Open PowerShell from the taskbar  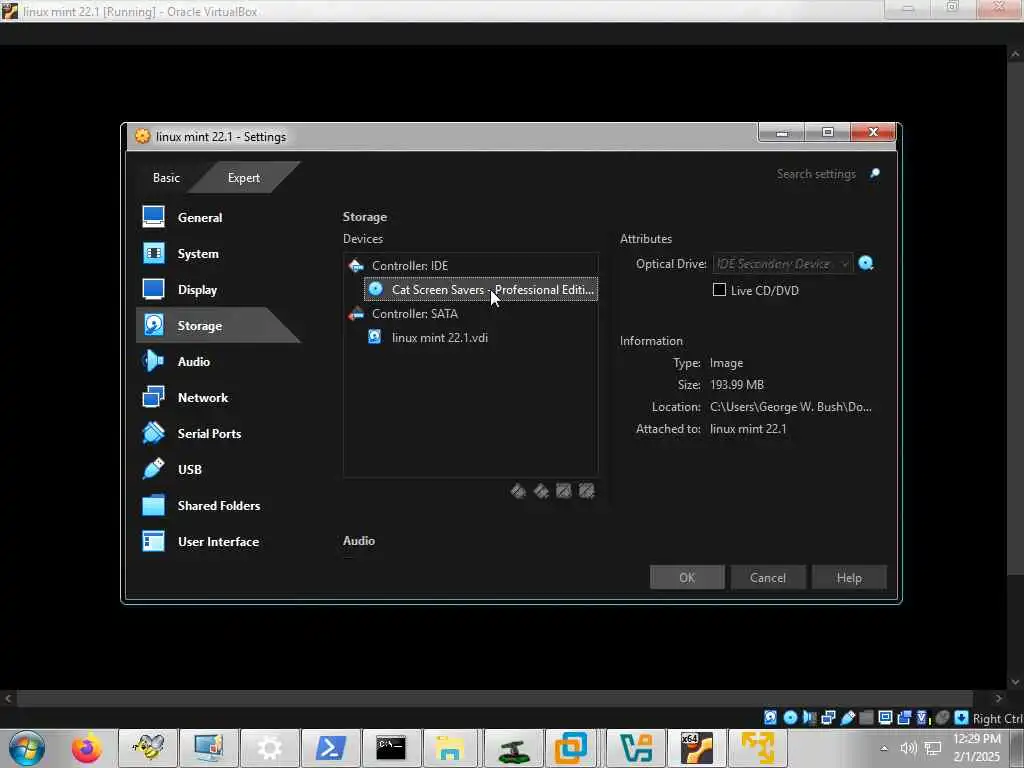click(330, 748)
